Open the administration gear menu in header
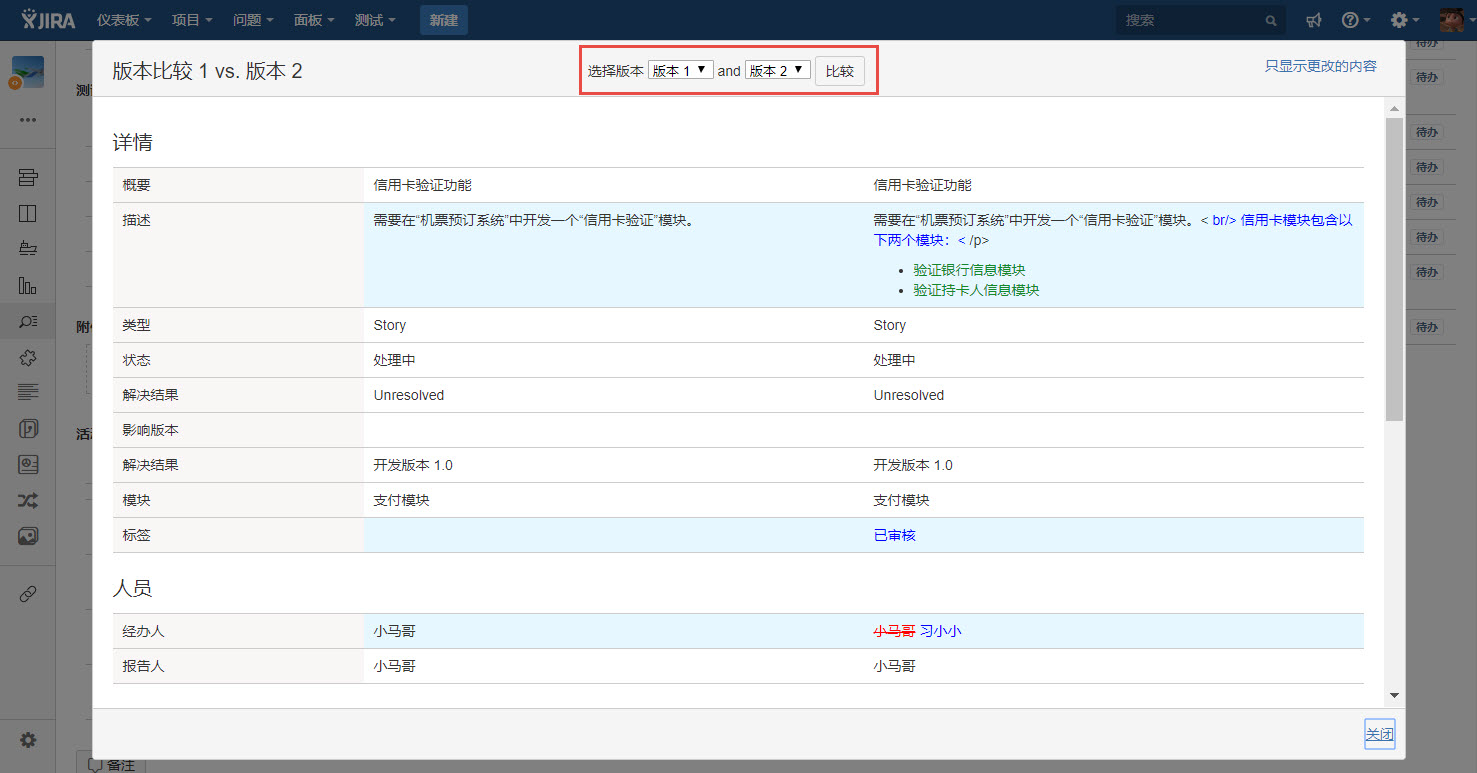 click(x=1405, y=20)
